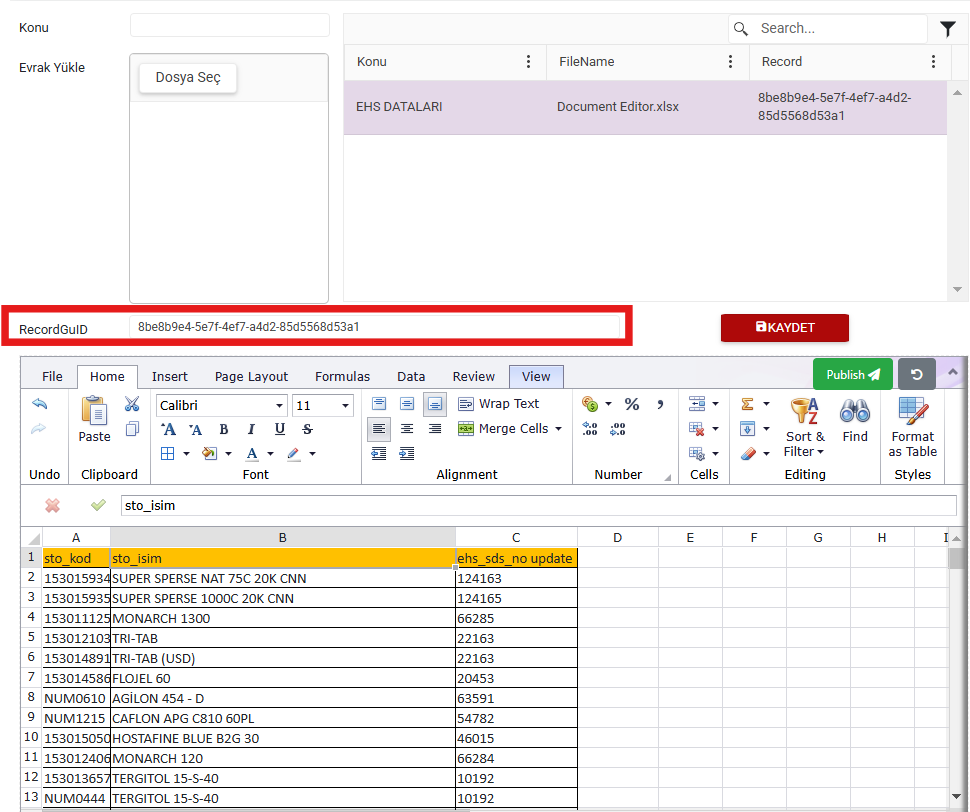Click the Increase Indent icon
Image resolution: width=970 pixels, height=812 pixels.
click(x=407, y=454)
